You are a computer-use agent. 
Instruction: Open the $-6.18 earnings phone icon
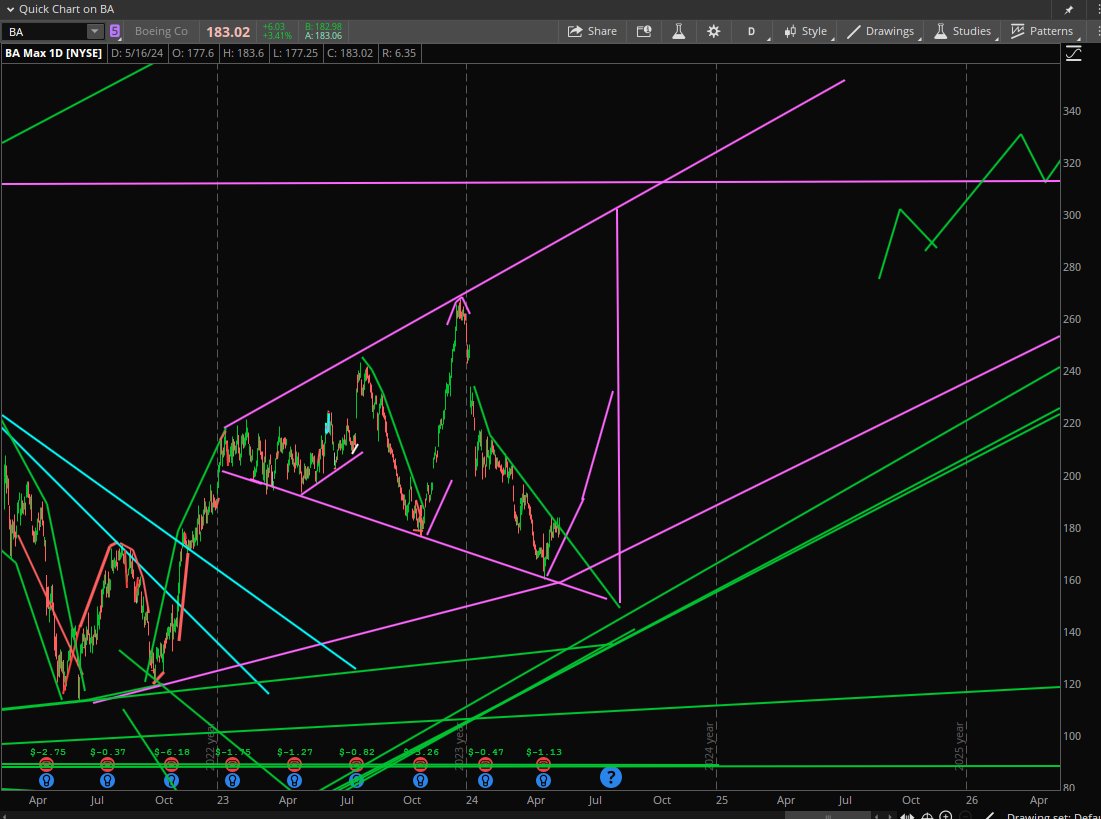click(171, 764)
